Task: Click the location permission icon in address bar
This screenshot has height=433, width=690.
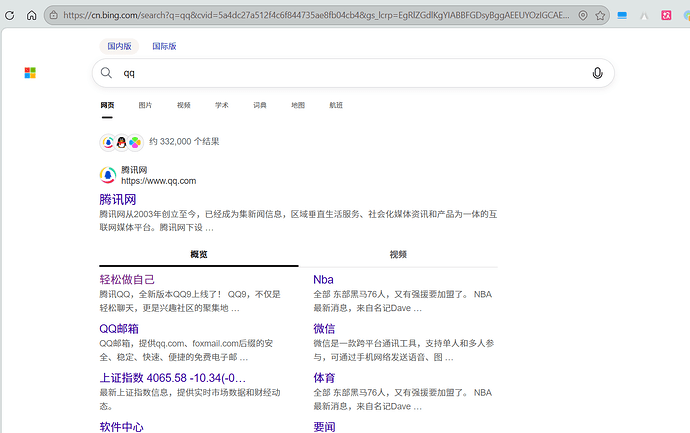Action: coord(583,15)
